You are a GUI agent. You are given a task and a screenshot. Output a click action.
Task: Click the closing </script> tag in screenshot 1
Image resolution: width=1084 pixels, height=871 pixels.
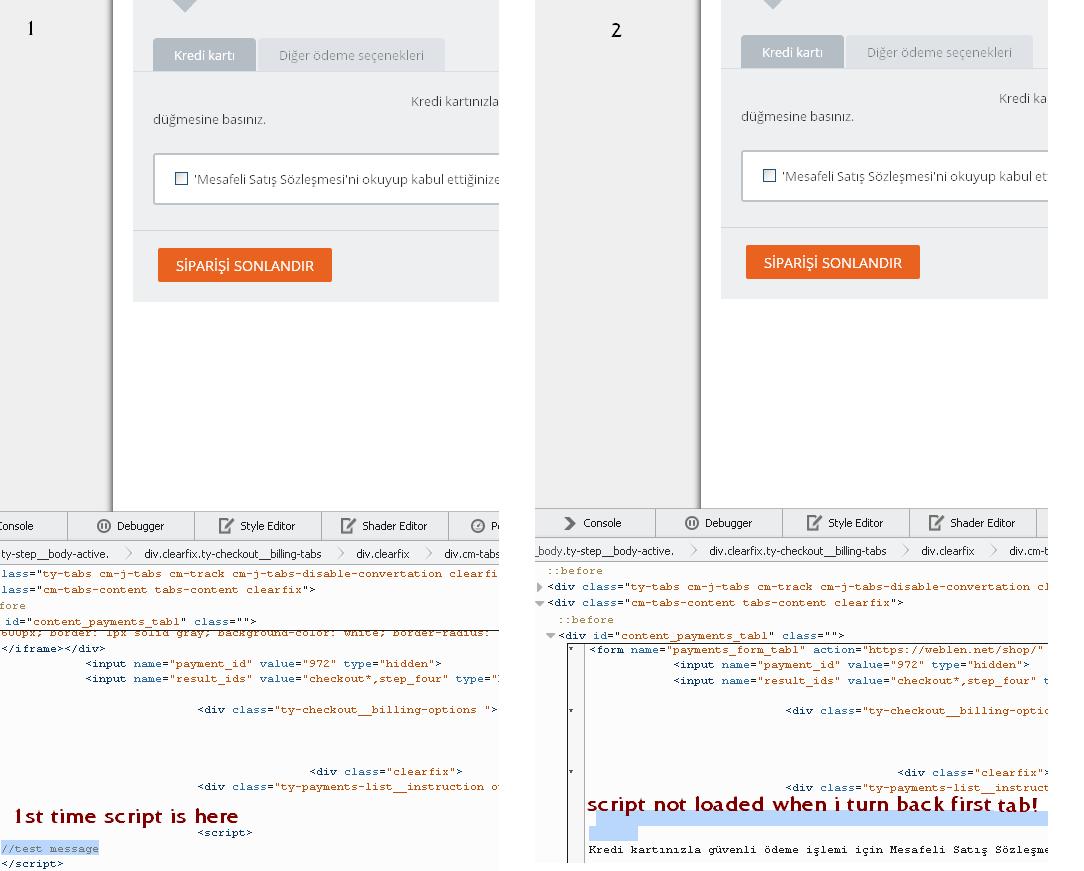[x=32, y=864]
